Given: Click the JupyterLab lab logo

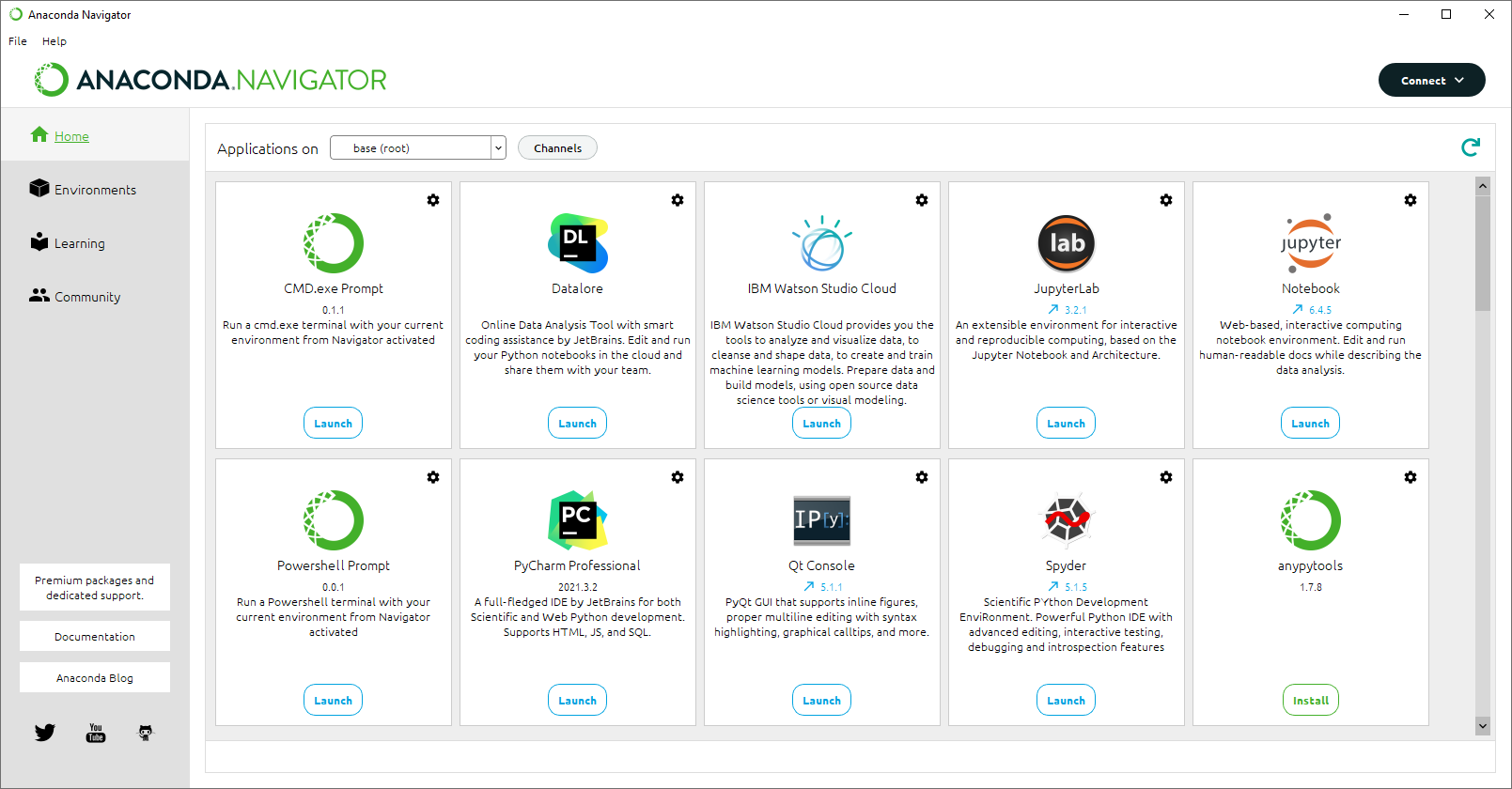Looking at the screenshot, I should pyautogui.click(x=1067, y=243).
